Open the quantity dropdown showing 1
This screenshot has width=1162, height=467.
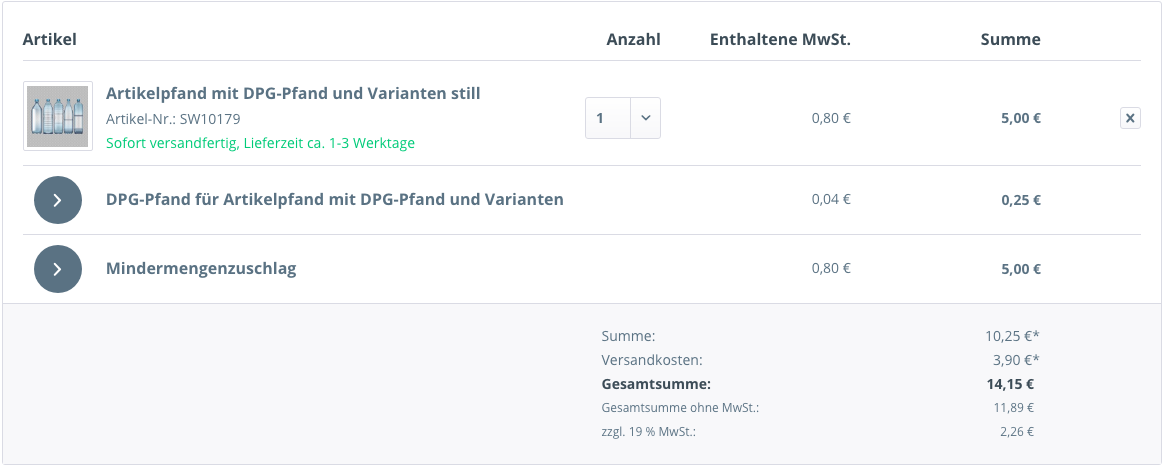point(623,118)
